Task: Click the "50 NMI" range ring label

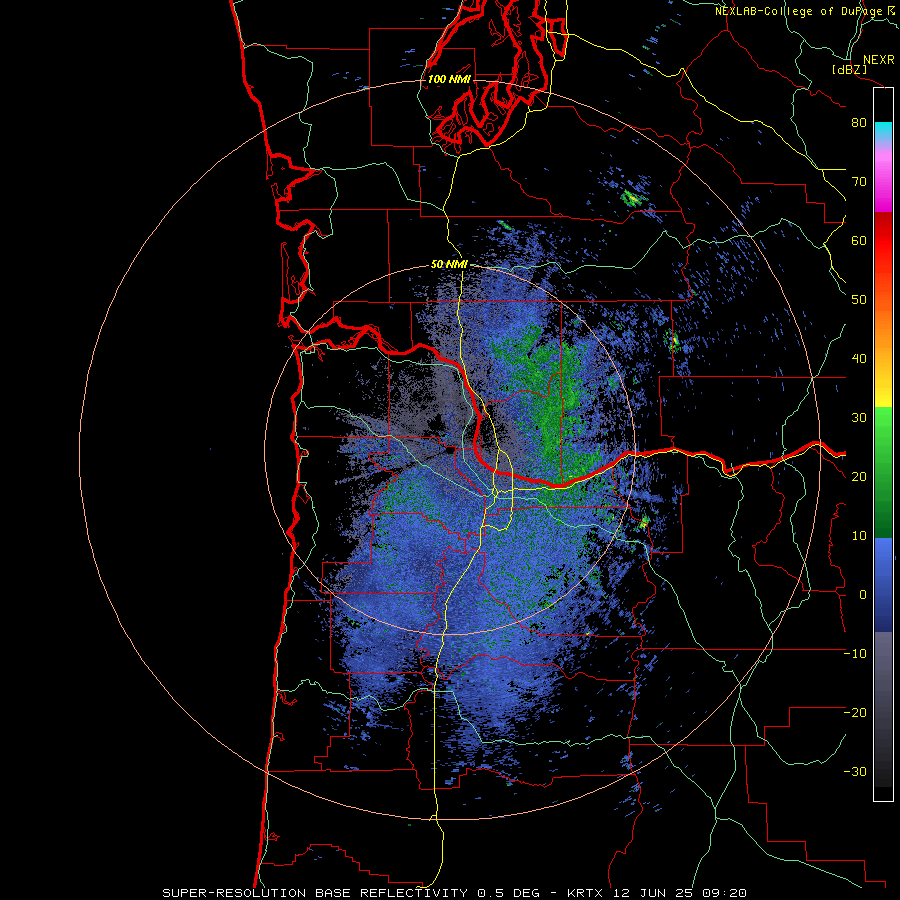Action: point(449,265)
